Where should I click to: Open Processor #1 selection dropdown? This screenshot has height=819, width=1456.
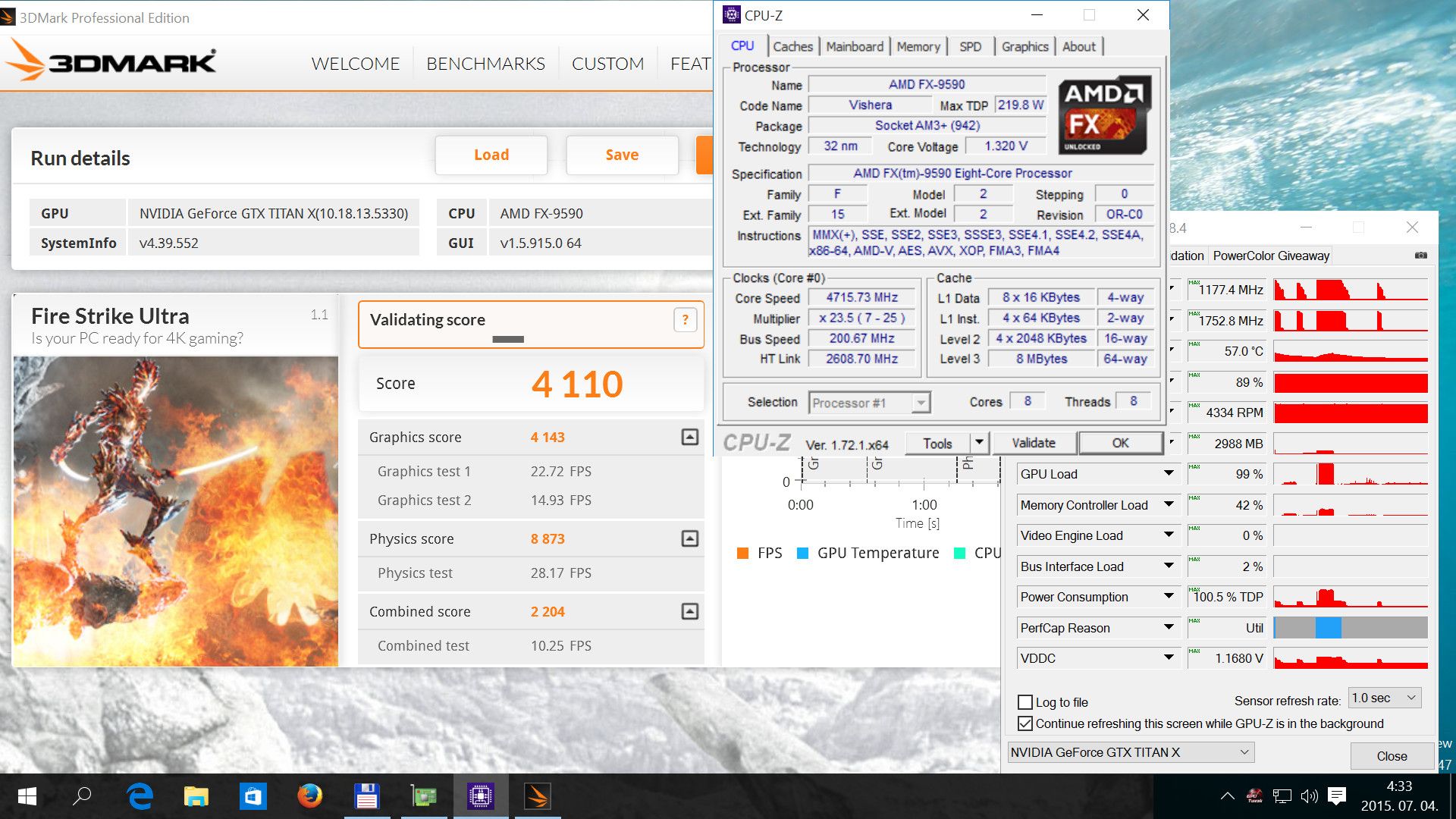click(869, 403)
